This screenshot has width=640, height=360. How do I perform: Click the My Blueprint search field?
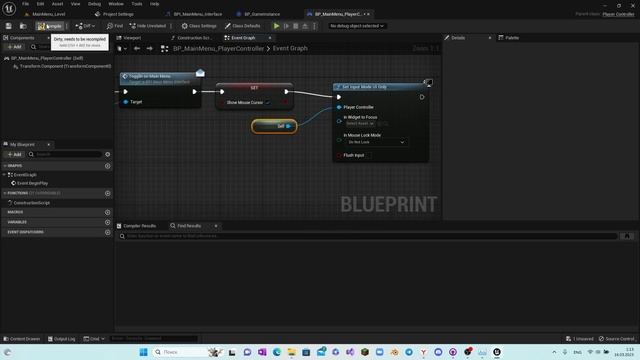[64, 154]
